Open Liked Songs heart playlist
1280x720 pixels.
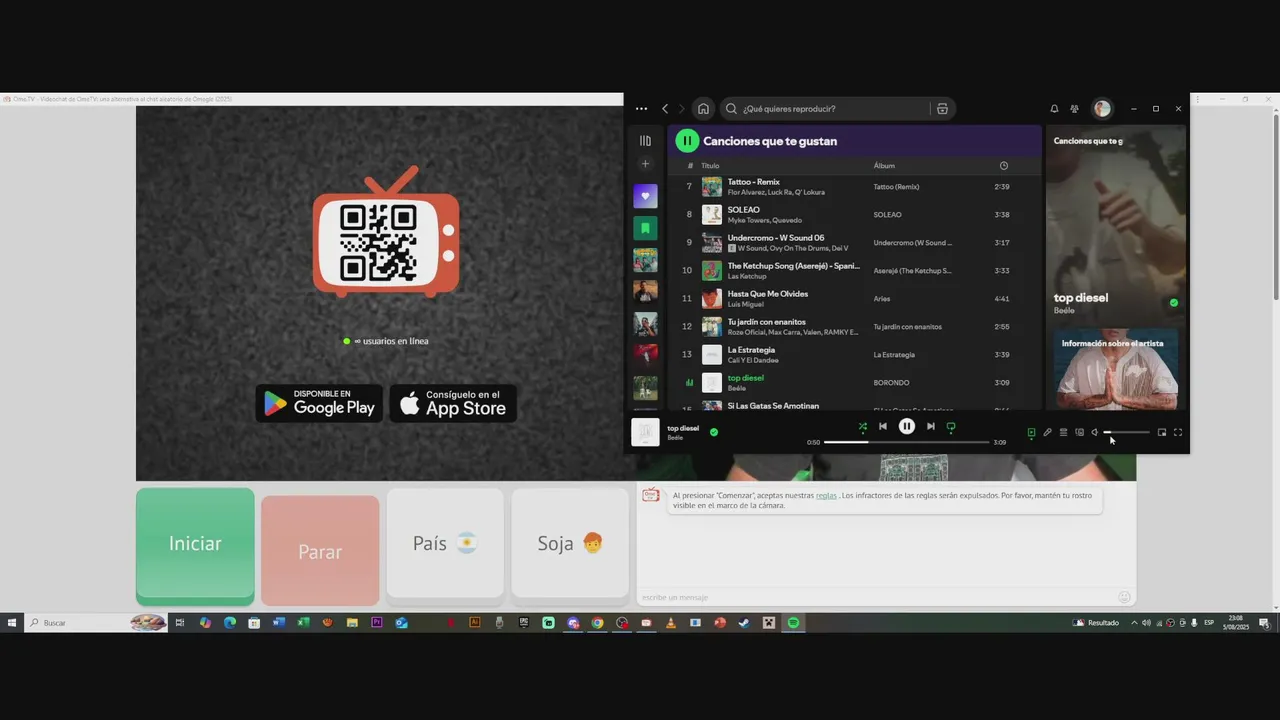(x=645, y=196)
